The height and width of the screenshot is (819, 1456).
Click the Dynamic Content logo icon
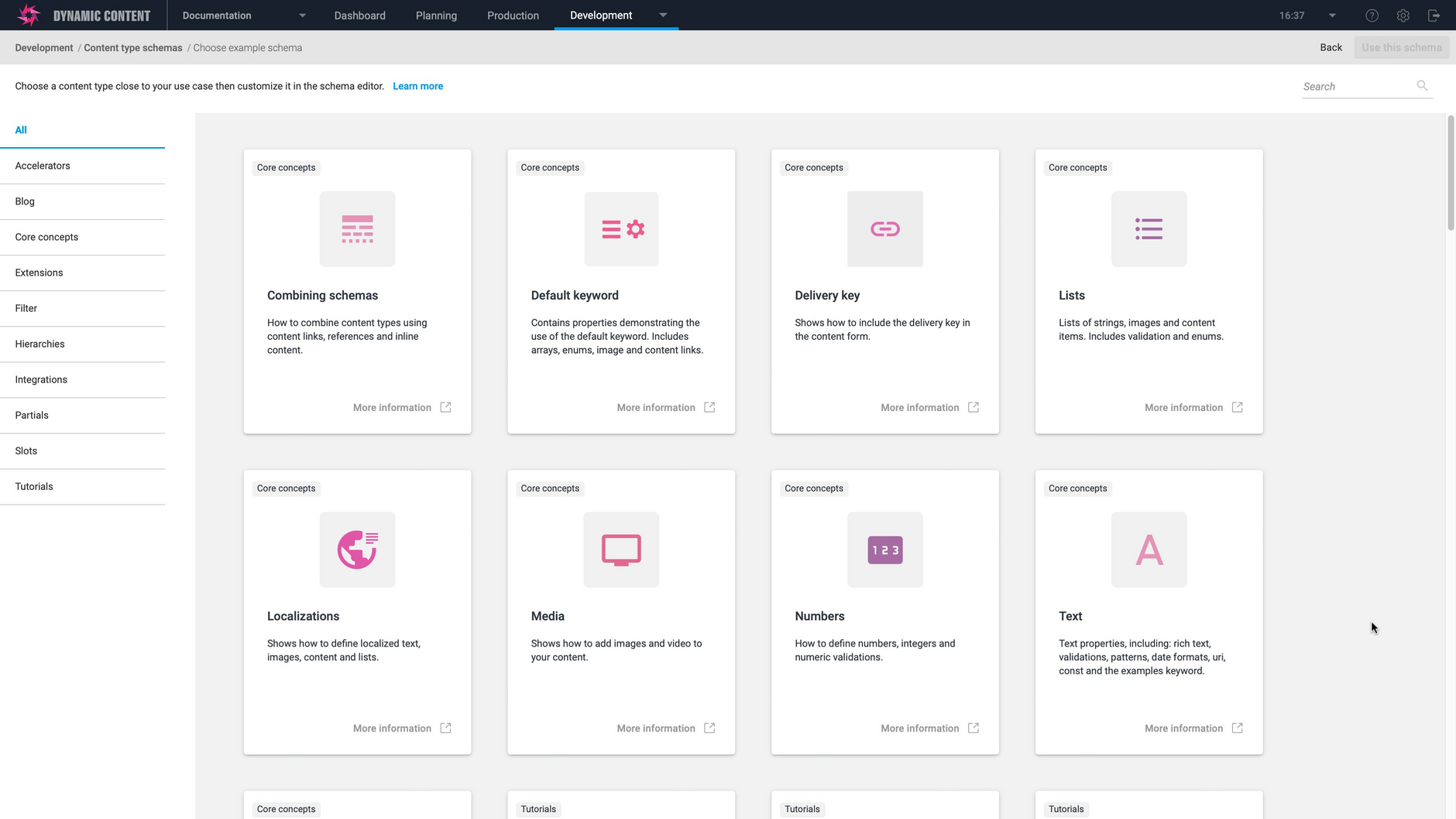tap(29, 15)
